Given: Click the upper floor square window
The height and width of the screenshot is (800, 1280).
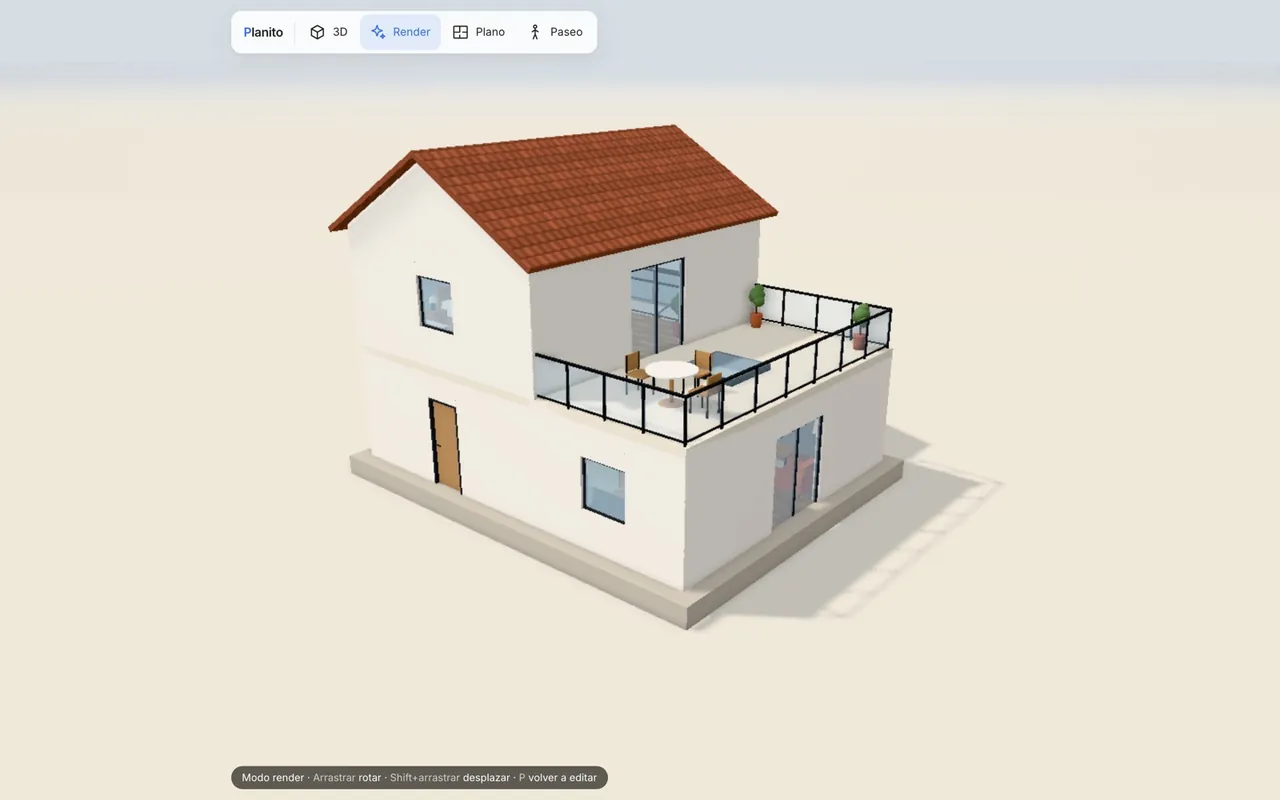Looking at the screenshot, I should (x=435, y=305).
